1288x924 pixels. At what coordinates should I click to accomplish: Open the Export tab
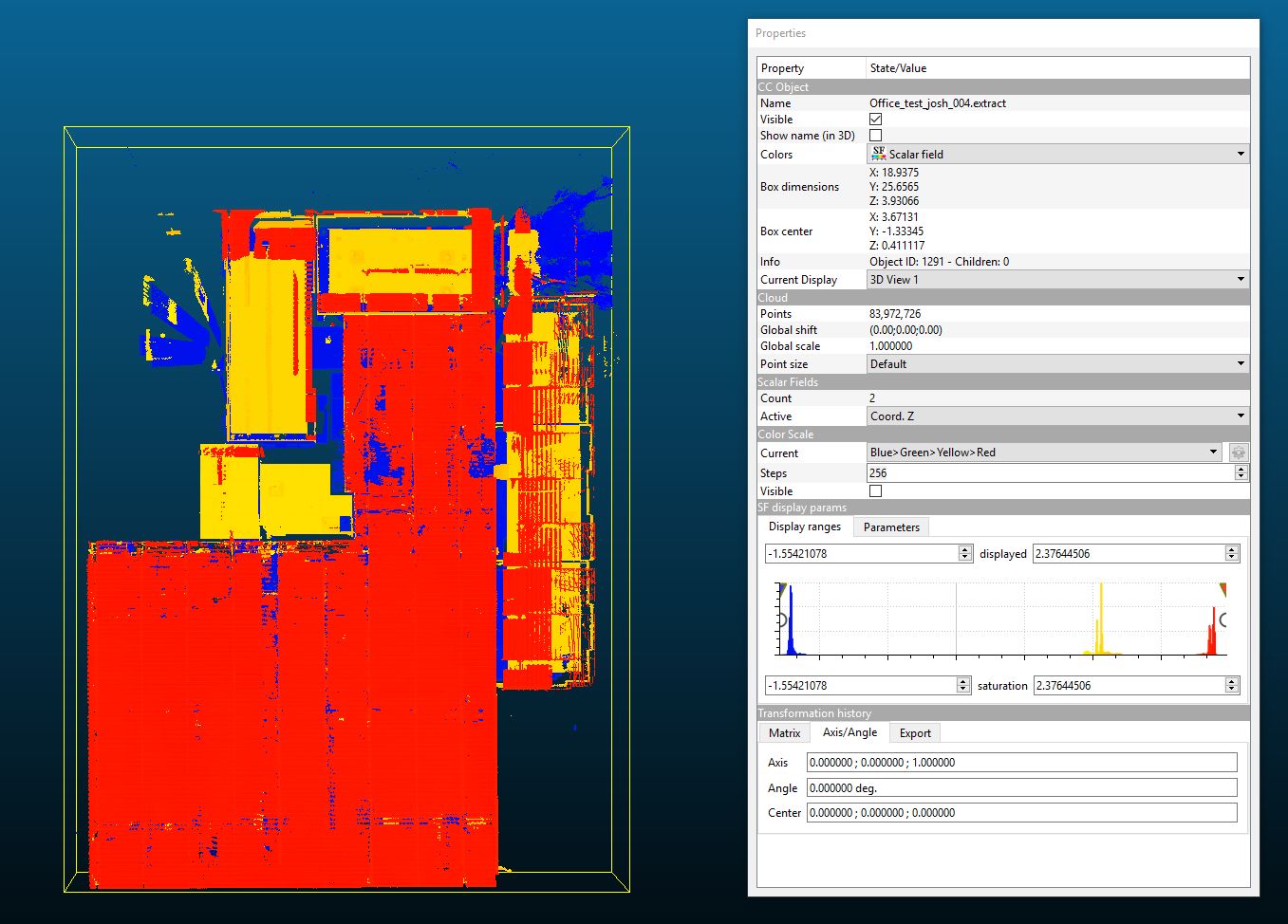click(915, 733)
